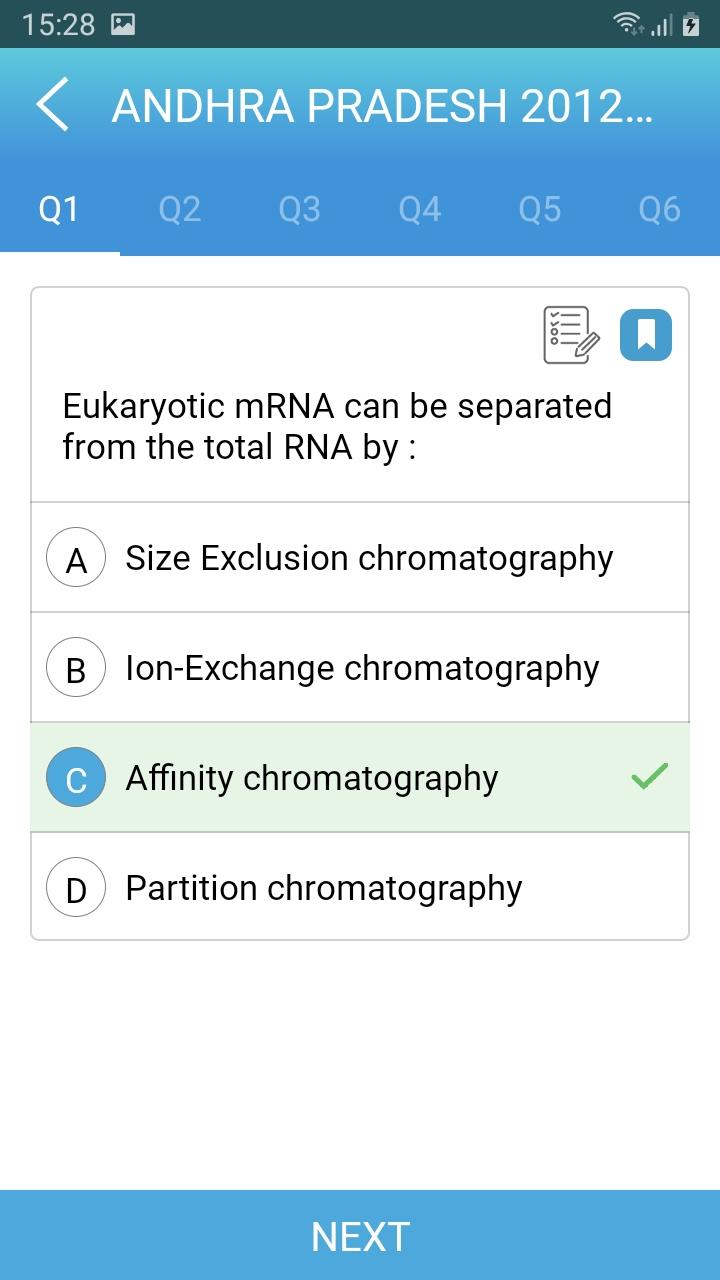Screen dimensions: 720x1280
Task: Open the notes checklist icon
Action: tap(571, 335)
